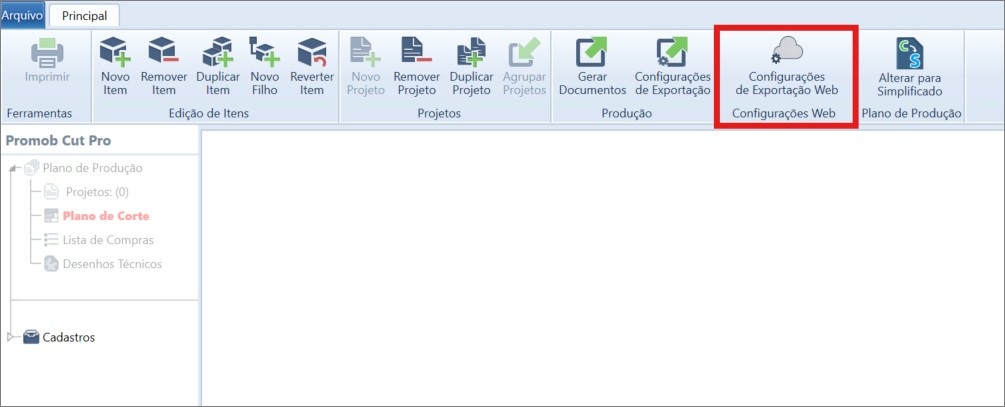Click the Plano de Corte tree icon

[x=51, y=216]
